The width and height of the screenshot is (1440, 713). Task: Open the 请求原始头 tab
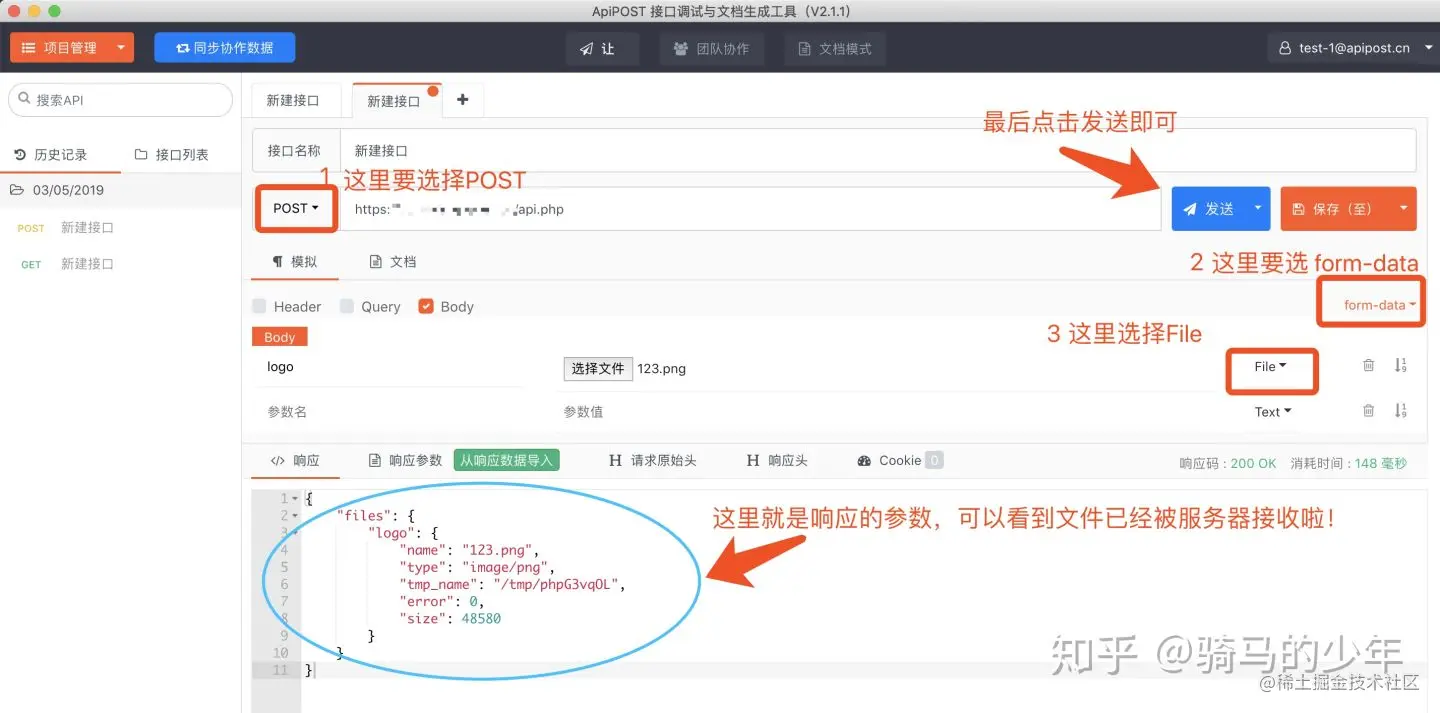(653, 461)
